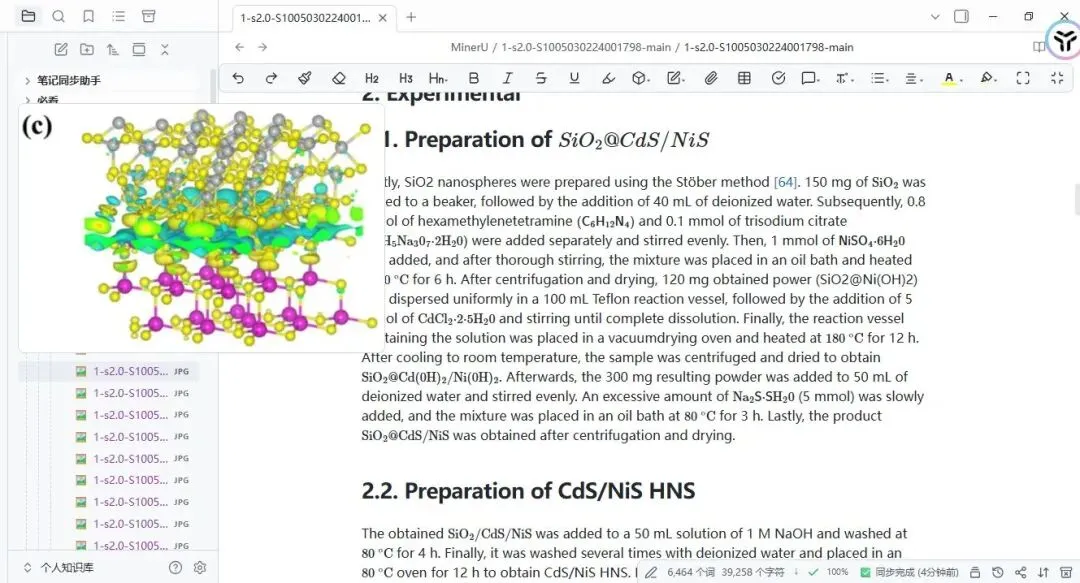Click the up-down sync arrows icon
This screenshot has width=1080, height=583.
1043,572
